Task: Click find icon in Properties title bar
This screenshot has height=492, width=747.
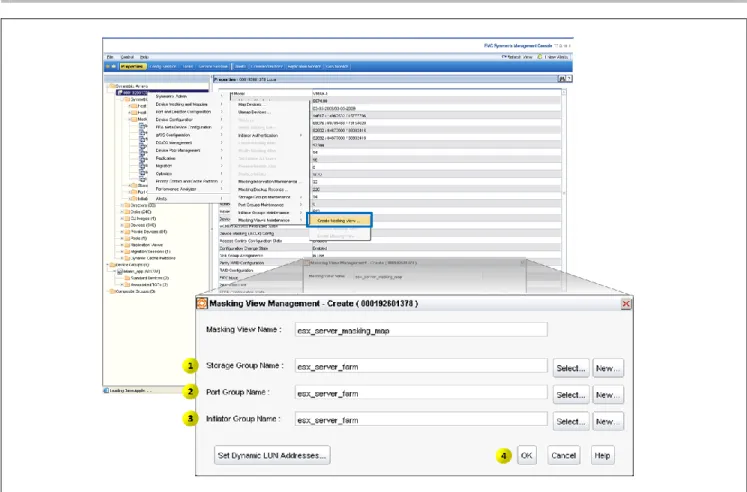Action: (x=562, y=79)
